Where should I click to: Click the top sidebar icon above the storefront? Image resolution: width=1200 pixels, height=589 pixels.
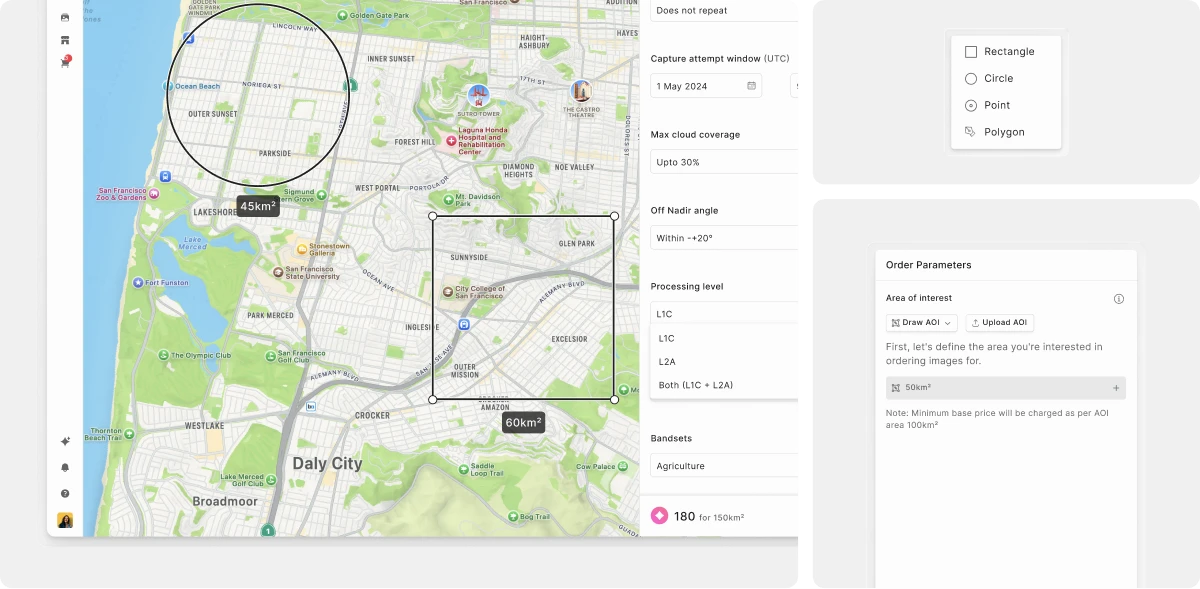click(65, 17)
